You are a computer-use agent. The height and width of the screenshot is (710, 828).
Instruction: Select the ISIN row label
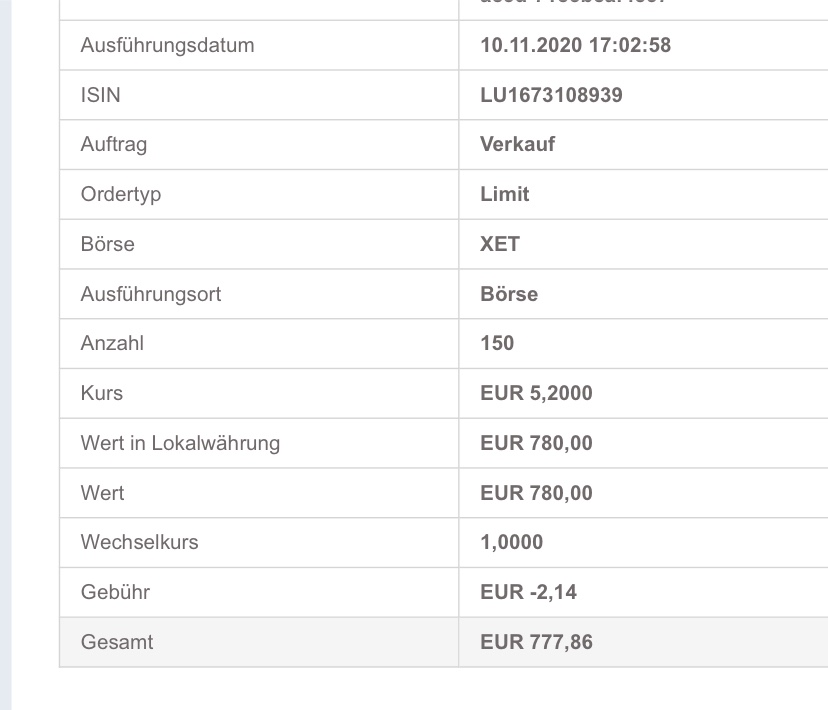[101, 95]
